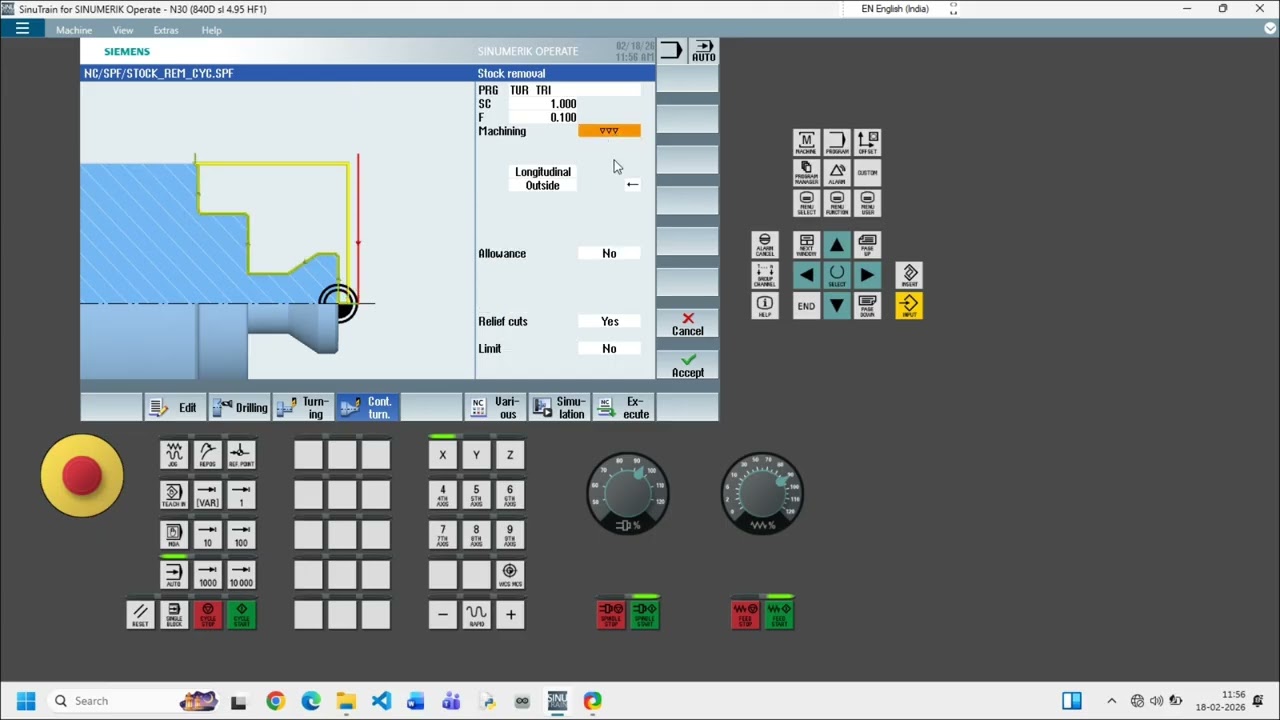
Task: Click the MENU USER key
Action: click(x=868, y=203)
